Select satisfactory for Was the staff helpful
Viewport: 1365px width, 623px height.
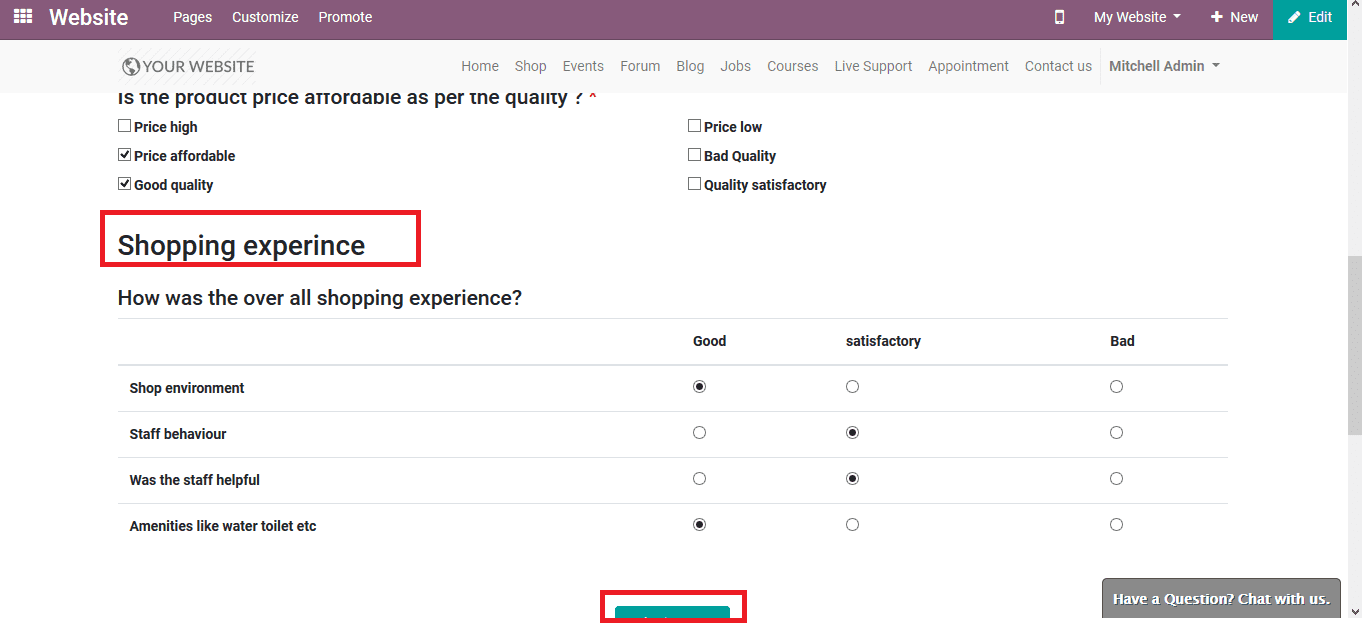click(x=852, y=479)
